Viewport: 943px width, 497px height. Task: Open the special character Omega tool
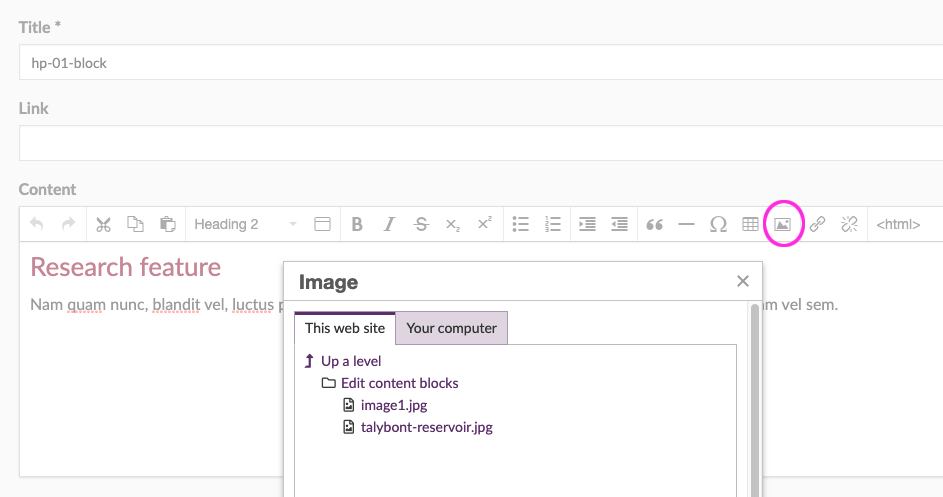coord(718,224)
